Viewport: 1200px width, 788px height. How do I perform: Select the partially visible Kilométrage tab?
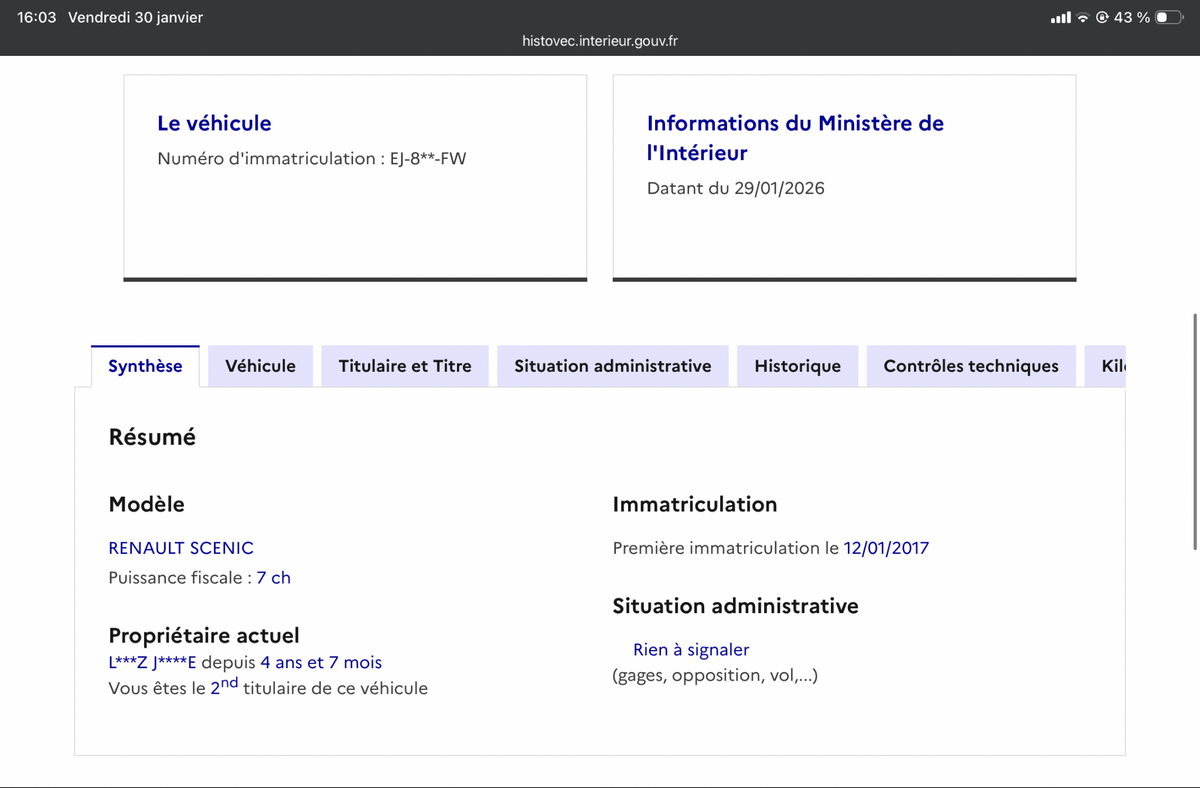(x=1110, y=366)
